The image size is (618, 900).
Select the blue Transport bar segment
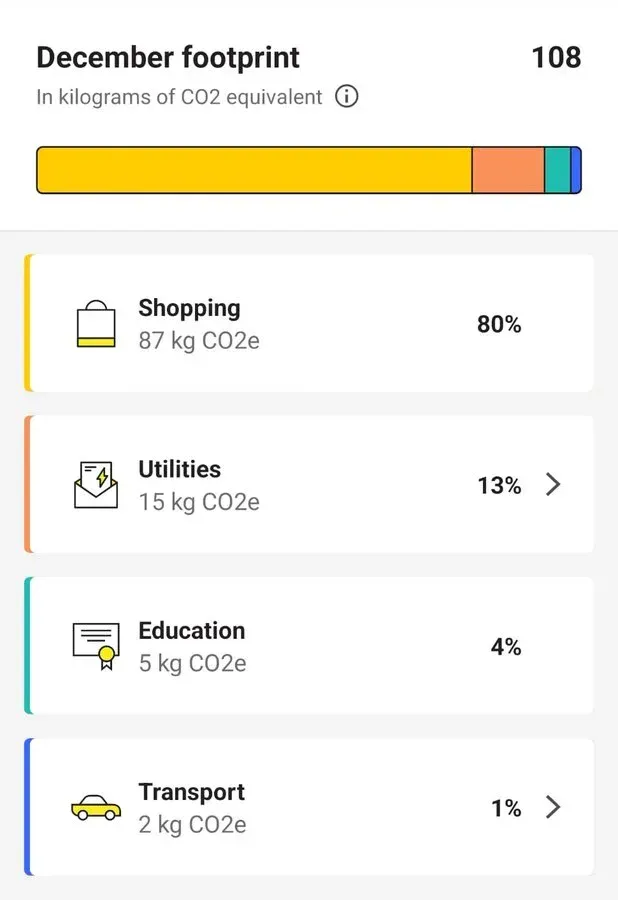[x=576, y=170]
